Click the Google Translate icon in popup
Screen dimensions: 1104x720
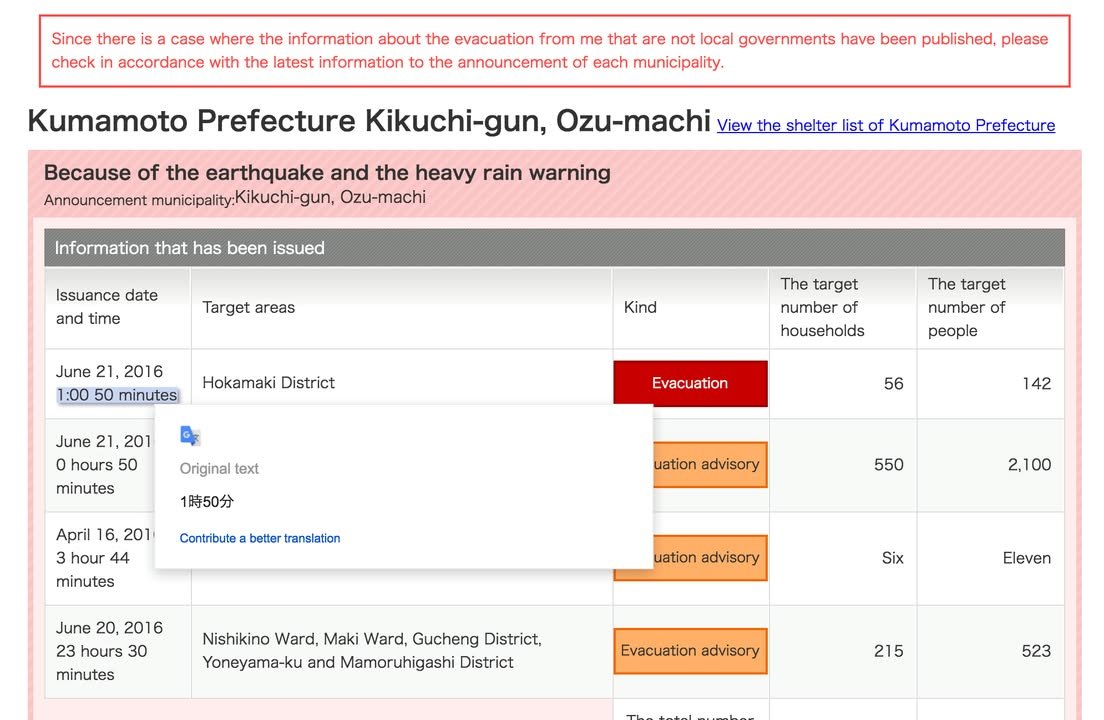point(190,436)
